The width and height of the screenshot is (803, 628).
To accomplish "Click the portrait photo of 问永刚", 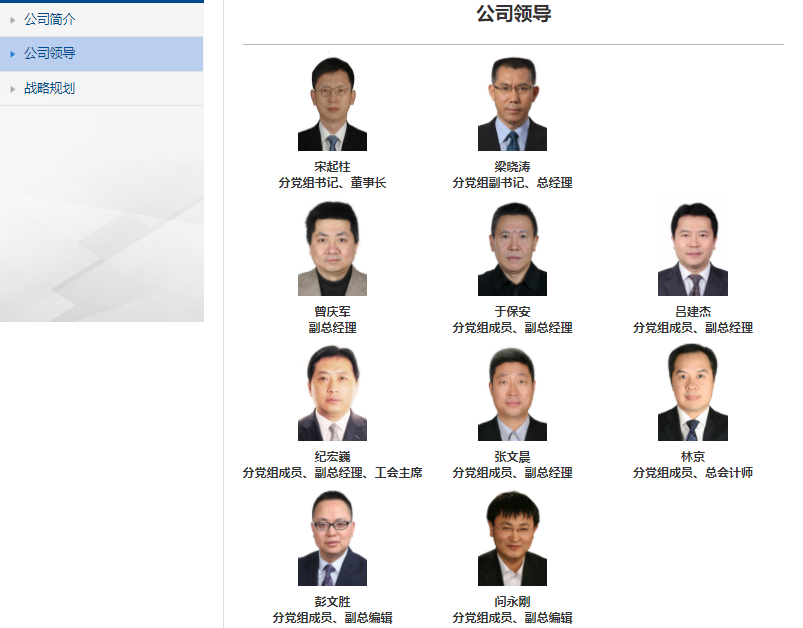I will (512, 538).
